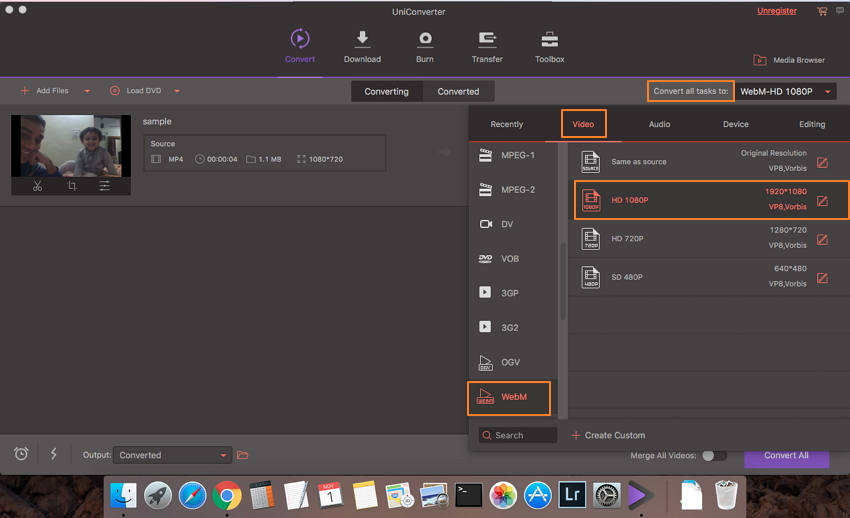Choose VOB format
The height and width of the screenshot is (518, 850).
pyautogui.click(x=512, y=259)
